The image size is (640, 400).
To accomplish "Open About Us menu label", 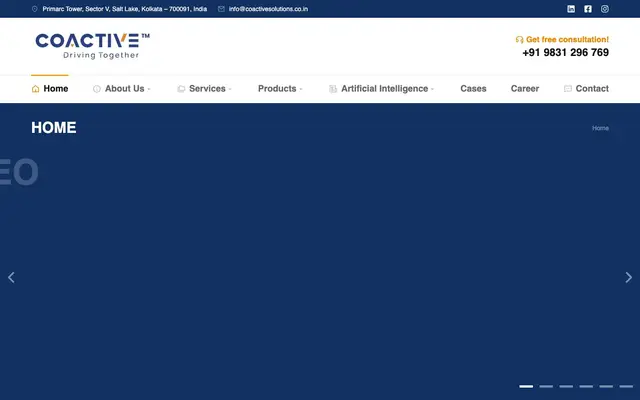I will (124, 89).
